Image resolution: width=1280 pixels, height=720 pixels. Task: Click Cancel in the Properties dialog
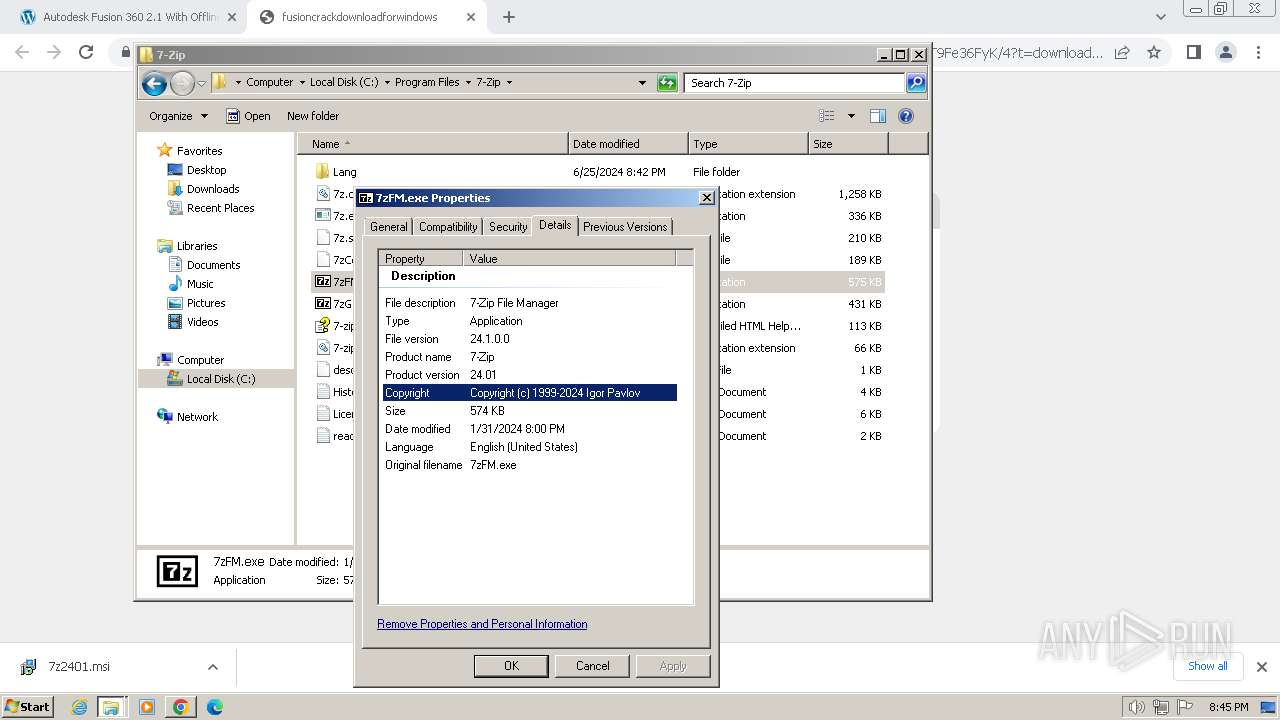pos(592,666)
